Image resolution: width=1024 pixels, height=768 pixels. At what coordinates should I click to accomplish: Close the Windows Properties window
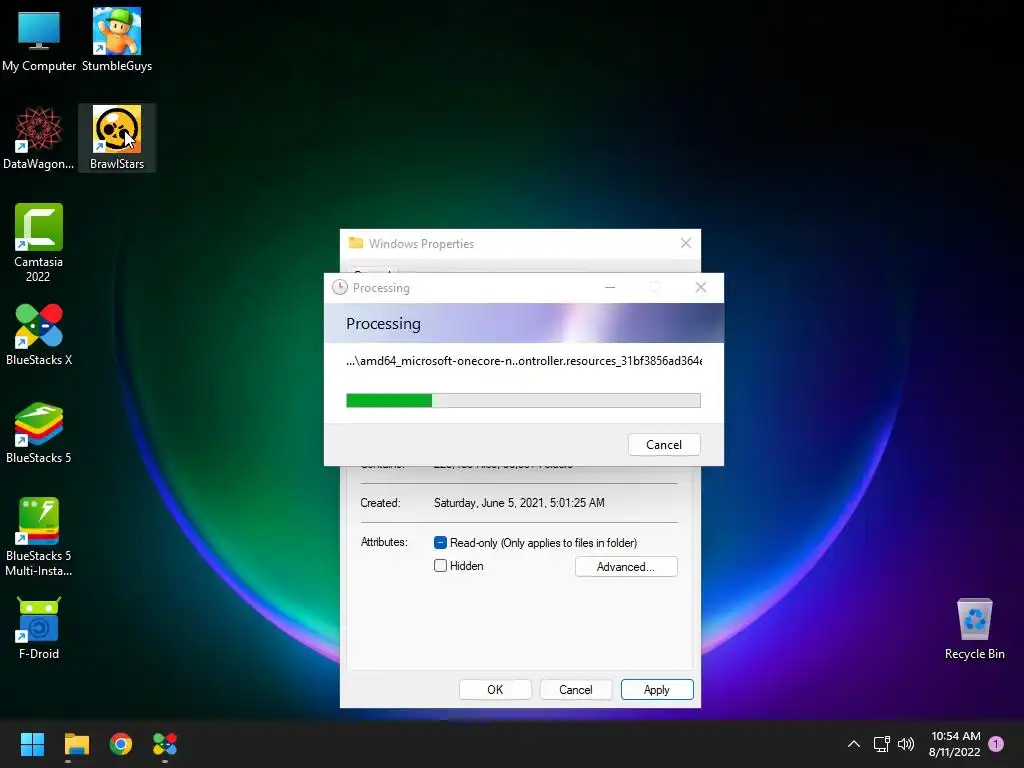tap(686, 244)
